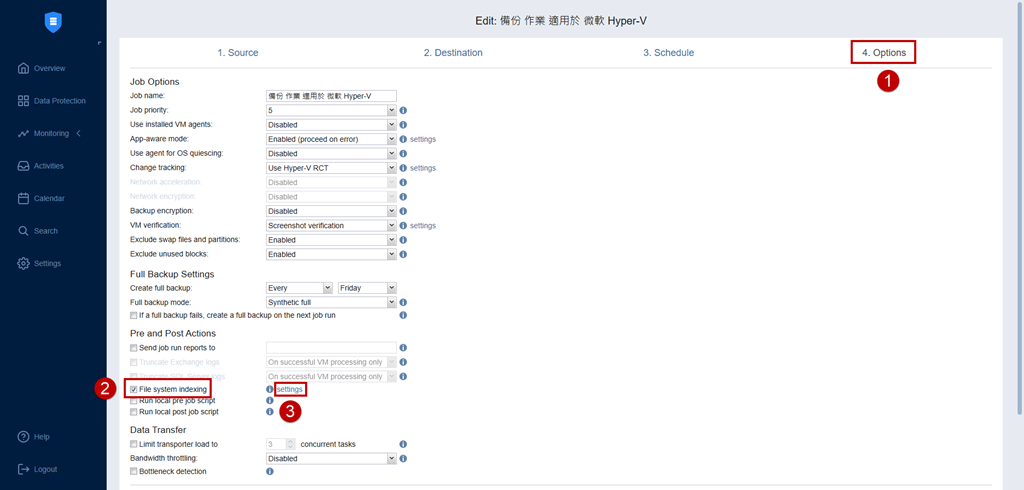
Task: Toggle full backup on next run if fails checkbox
Action: click(x=134, y=315)
